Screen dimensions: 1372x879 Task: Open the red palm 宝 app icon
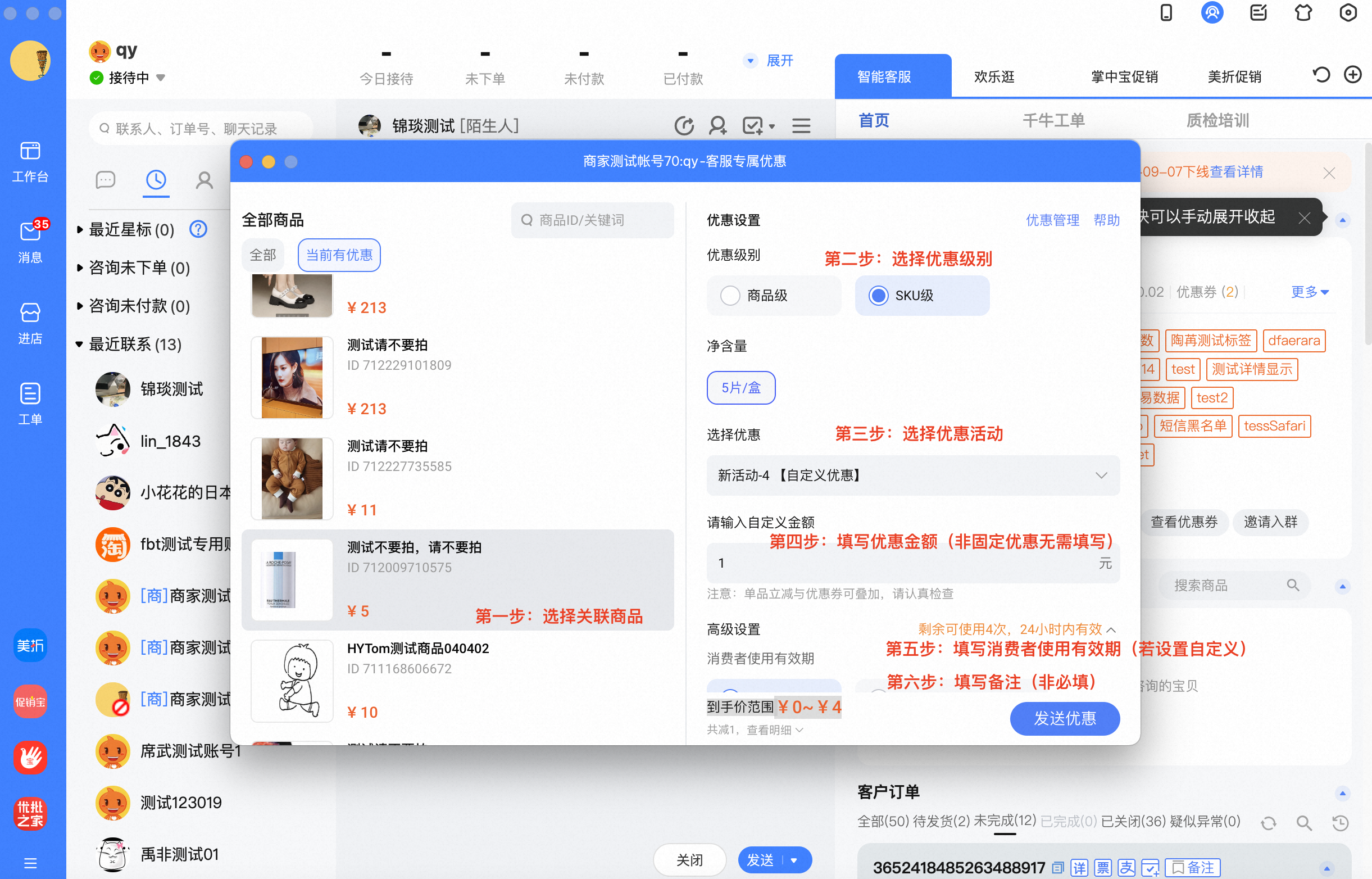tap(30, 758)
